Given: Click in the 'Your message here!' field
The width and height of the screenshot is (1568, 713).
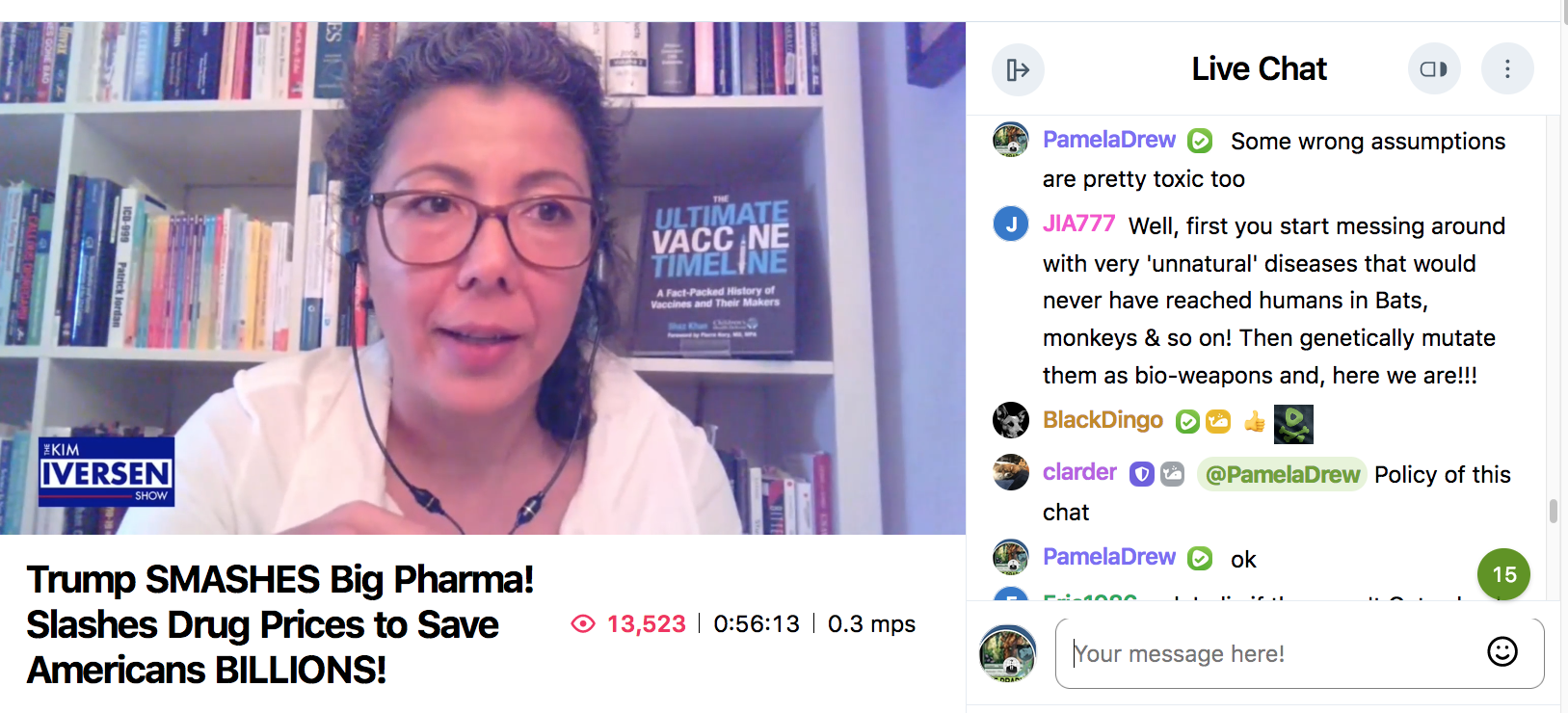Looking at the screenshot, I should point(1299,653).
